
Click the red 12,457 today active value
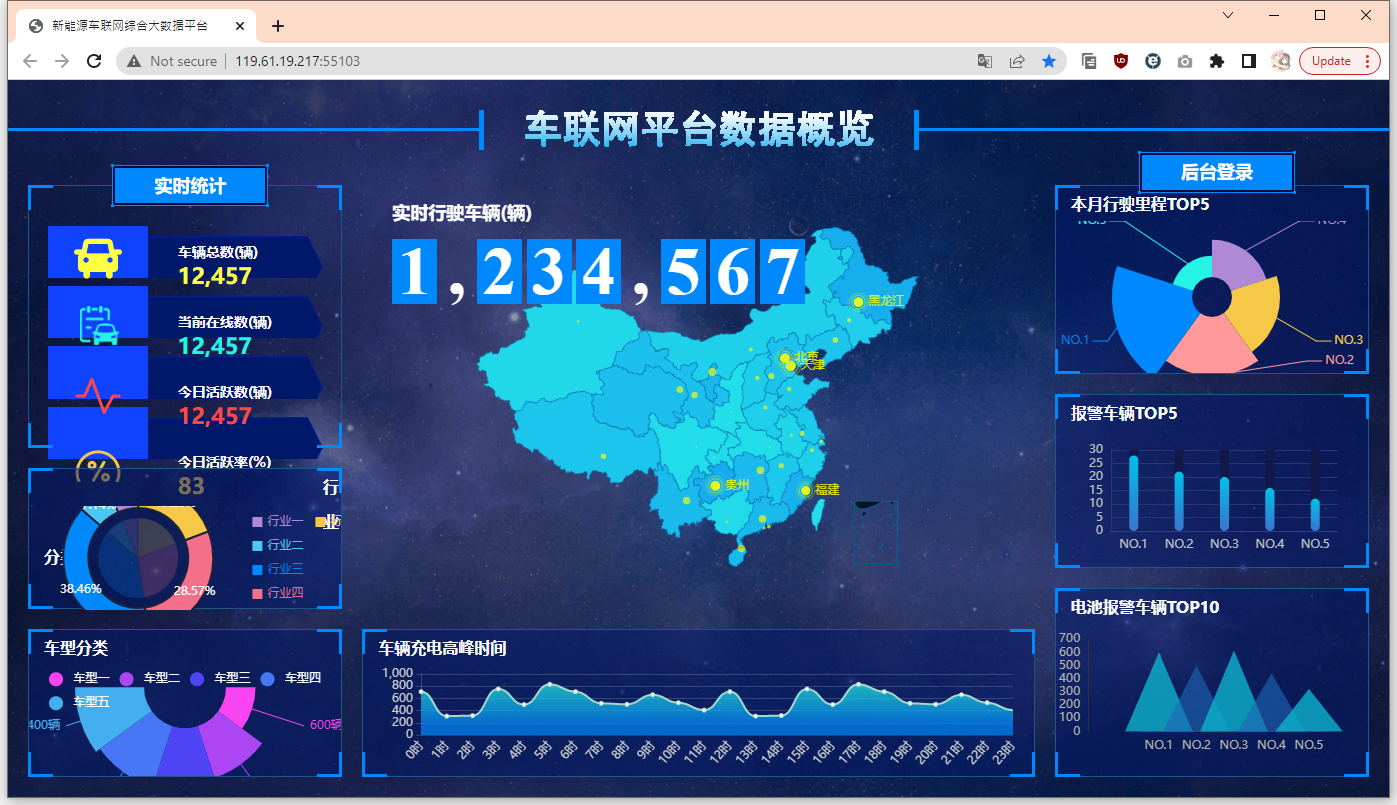point(215,416)
